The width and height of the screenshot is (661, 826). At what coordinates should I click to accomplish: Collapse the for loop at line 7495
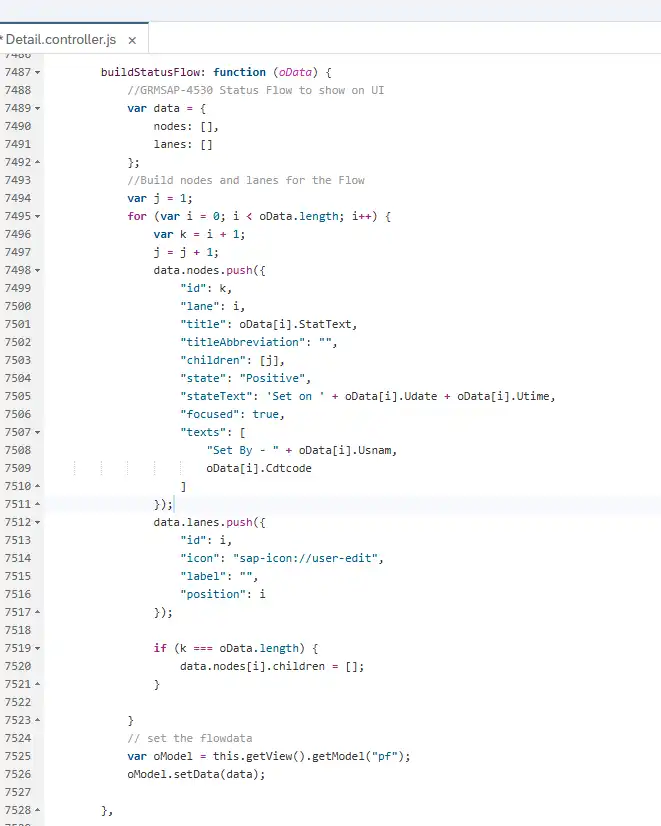(x=38, y=216)
